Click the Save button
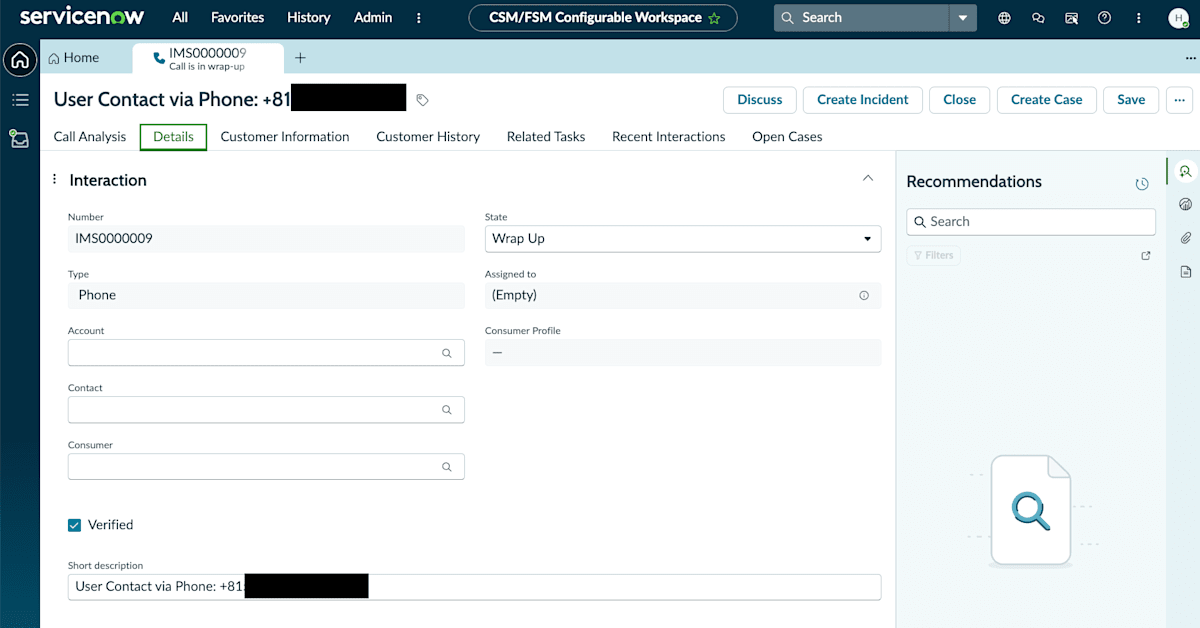The width and height of the screenshot is (1200, 628). 1131,100
